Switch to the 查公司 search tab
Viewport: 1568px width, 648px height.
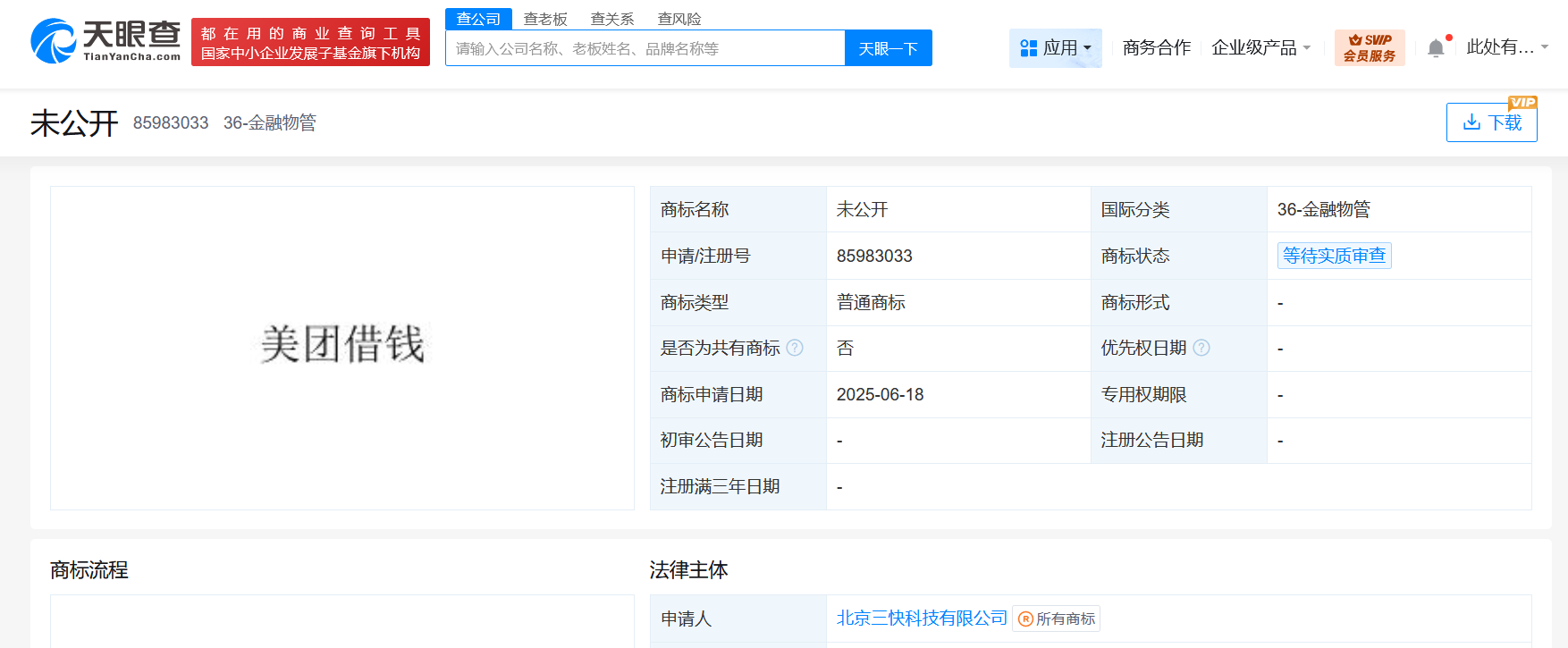coord(478,19)
